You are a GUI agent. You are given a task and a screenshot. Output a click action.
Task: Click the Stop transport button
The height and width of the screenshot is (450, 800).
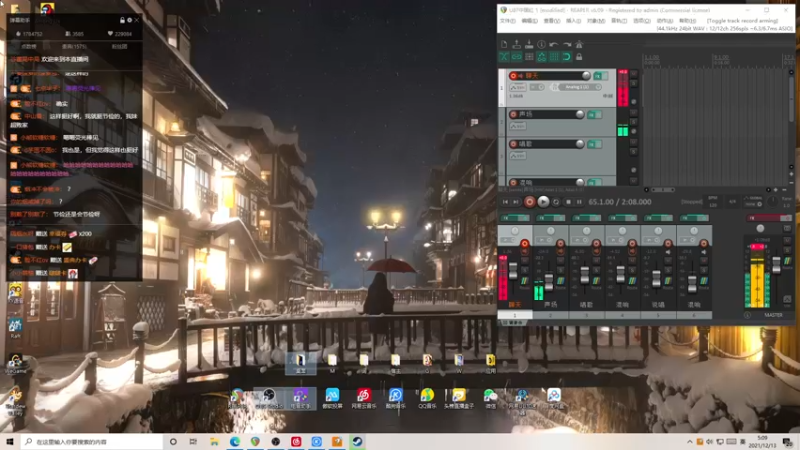(568, 202)
